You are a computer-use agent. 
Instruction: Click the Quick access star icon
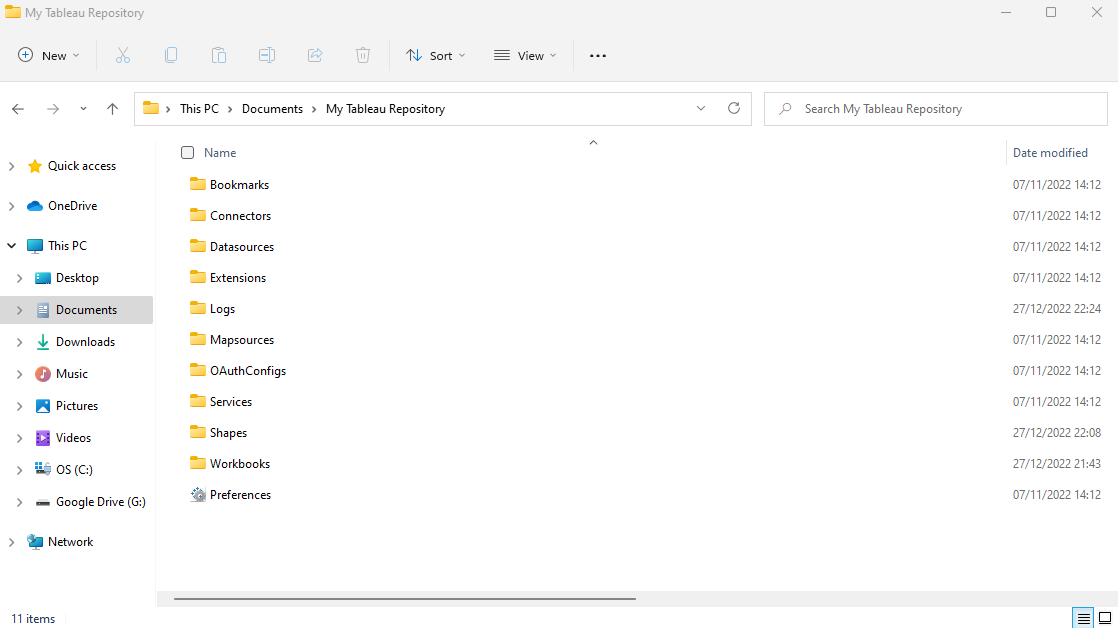(35, 166)
